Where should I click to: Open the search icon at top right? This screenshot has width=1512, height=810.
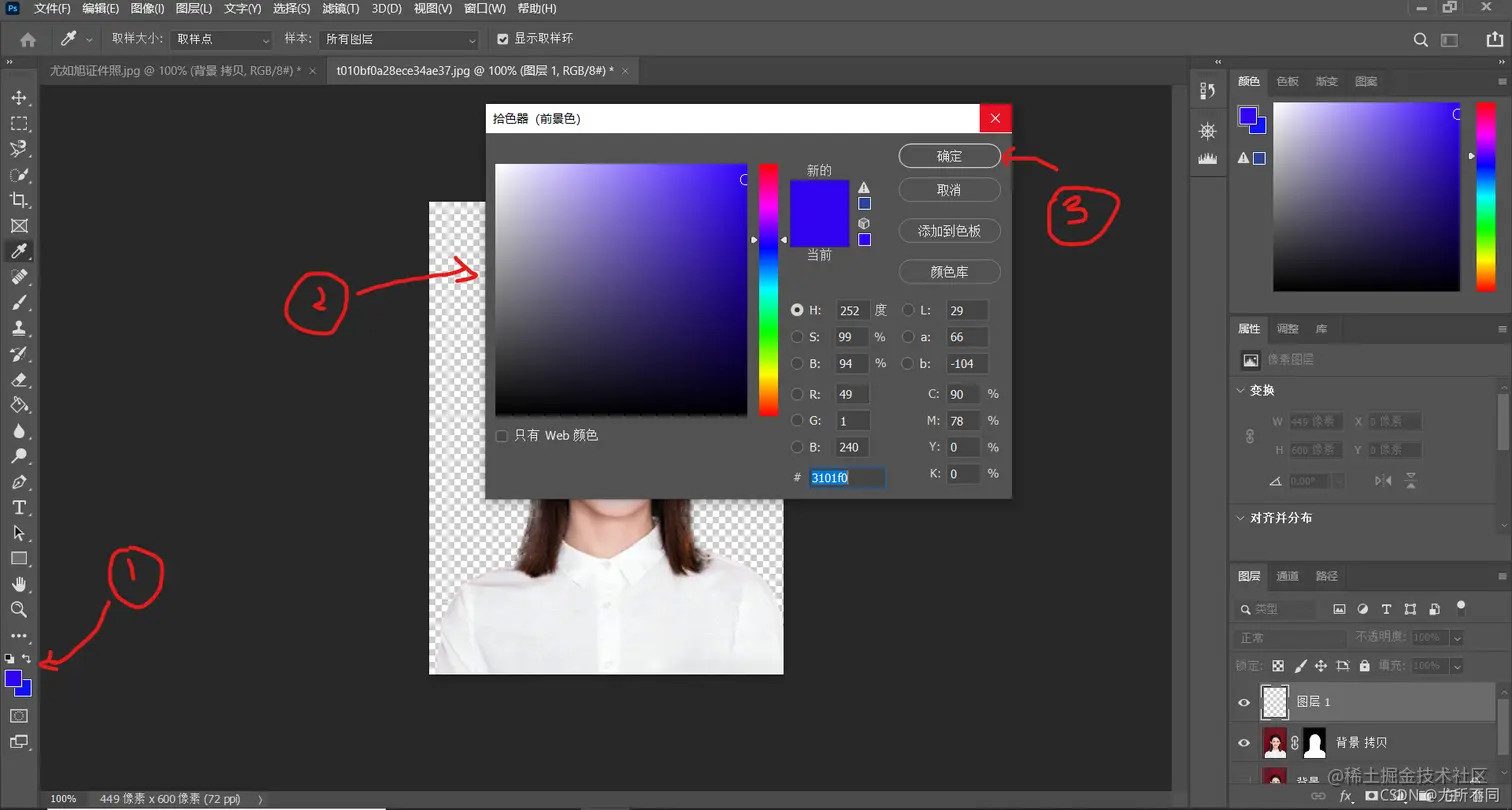(1420, 40)
